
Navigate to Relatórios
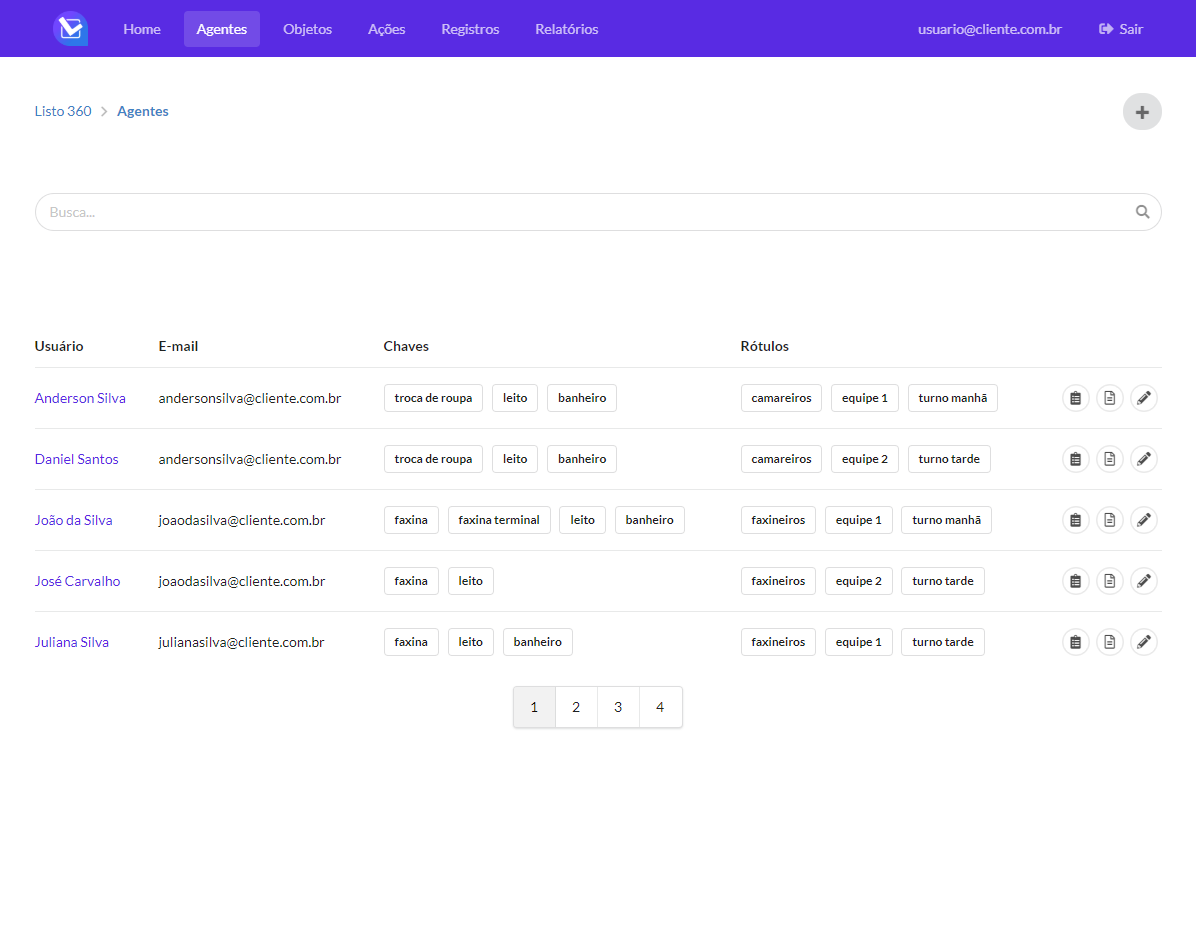(x=566, y=28)
